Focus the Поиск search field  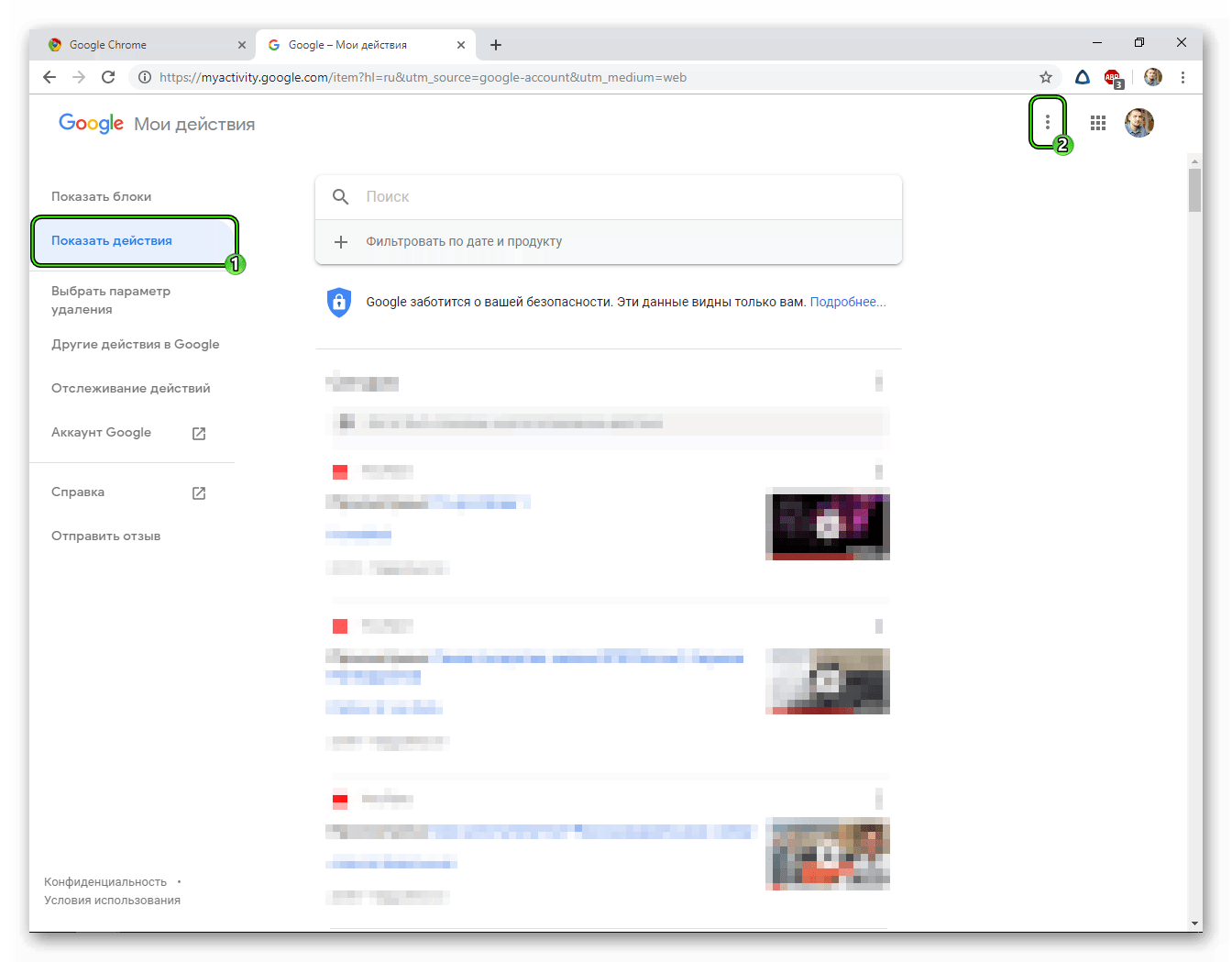(609, 196)
